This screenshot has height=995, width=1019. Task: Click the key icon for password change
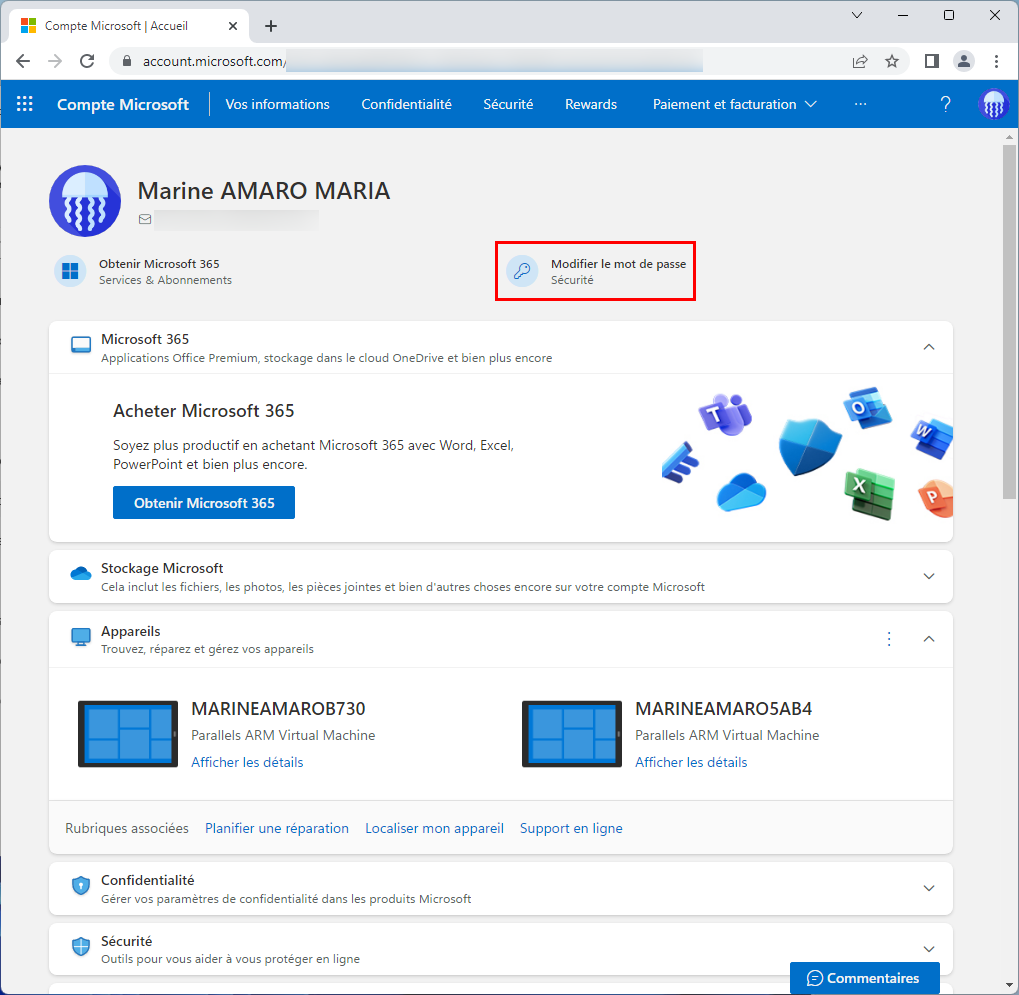(522, 271)
